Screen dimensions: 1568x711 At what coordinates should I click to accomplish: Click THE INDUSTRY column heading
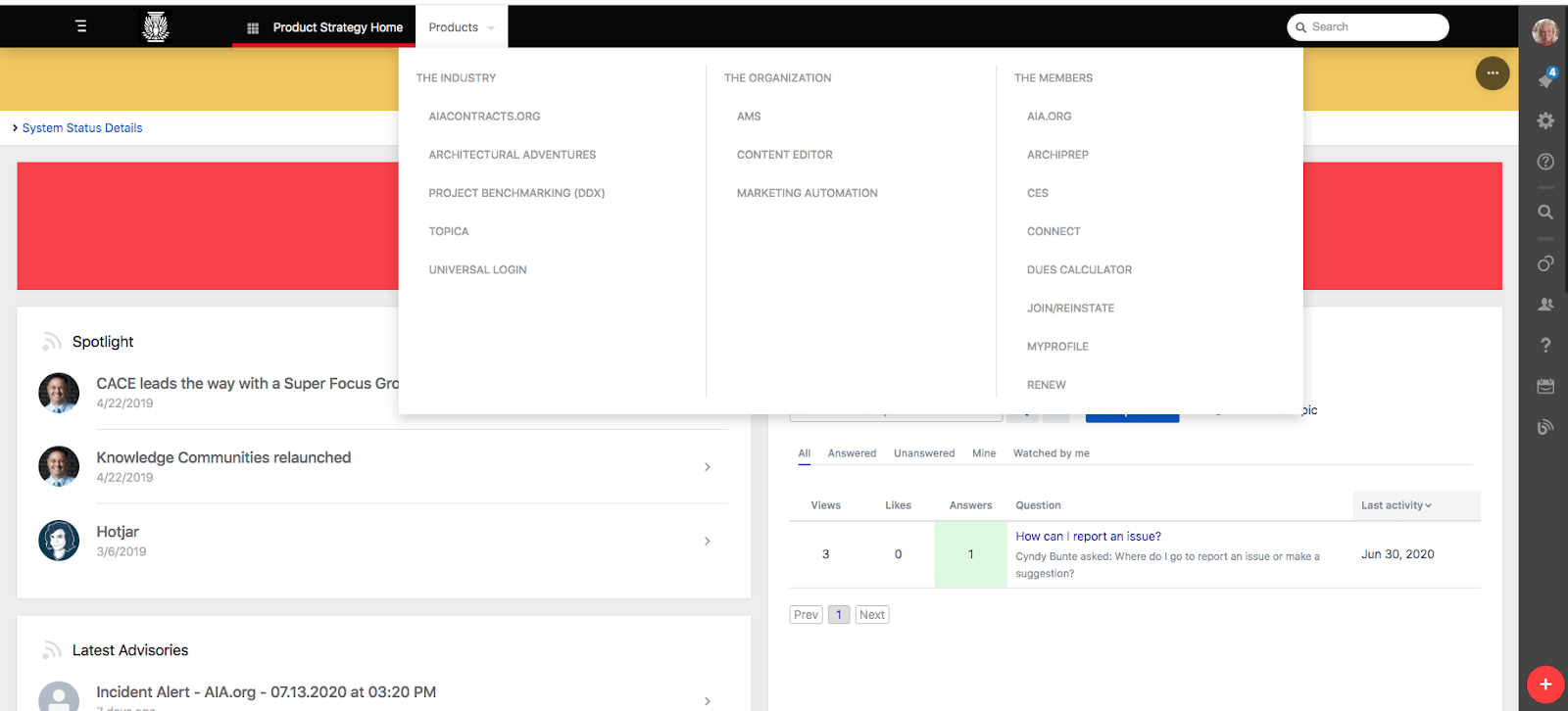(x=456, y=78)
